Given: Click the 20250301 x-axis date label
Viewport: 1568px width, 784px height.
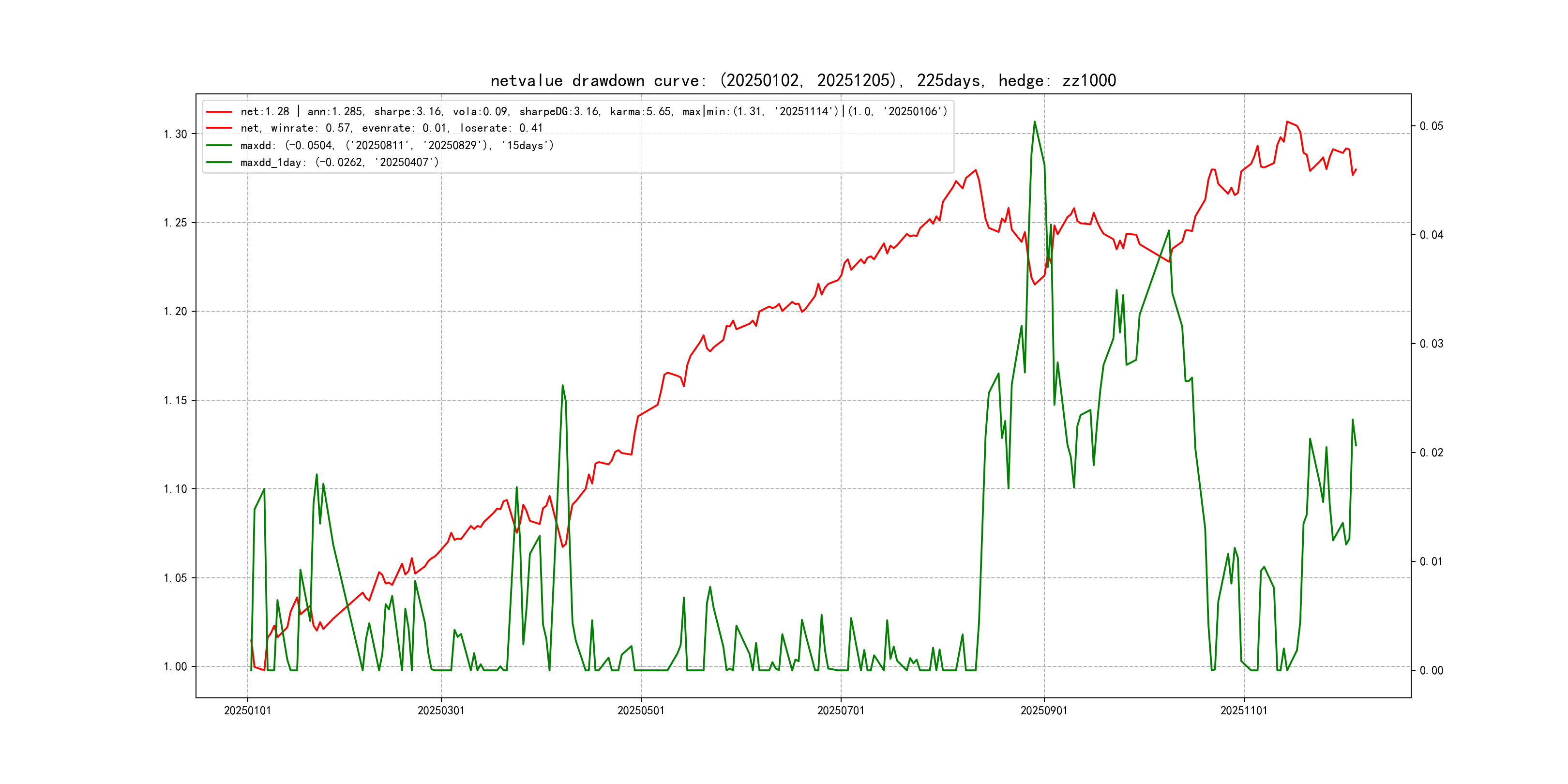Looking at the screenshot, I should 441,710.
